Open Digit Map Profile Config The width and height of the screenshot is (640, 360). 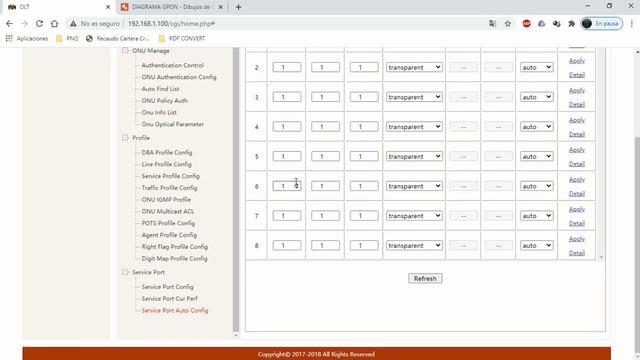pyautogui.click(x=174, y=259)
